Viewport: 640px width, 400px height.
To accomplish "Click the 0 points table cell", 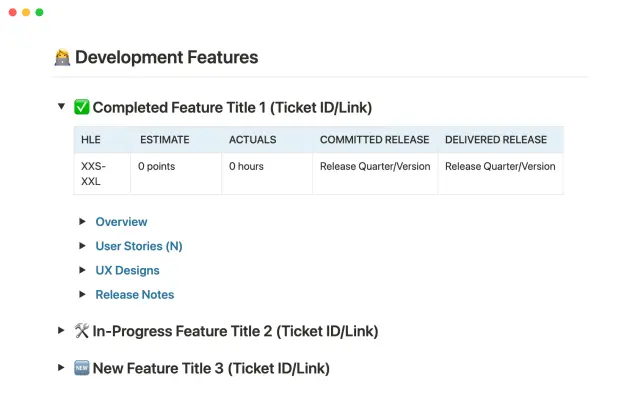I will [176, 174].
